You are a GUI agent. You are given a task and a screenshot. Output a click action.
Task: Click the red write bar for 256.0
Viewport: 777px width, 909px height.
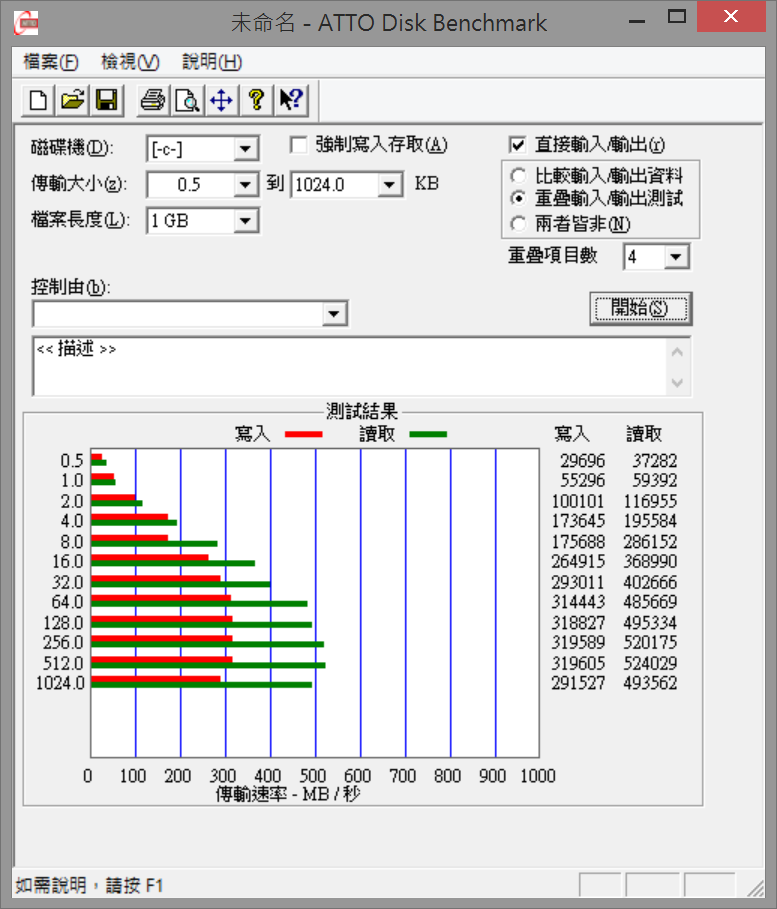(x=162, y=639)
